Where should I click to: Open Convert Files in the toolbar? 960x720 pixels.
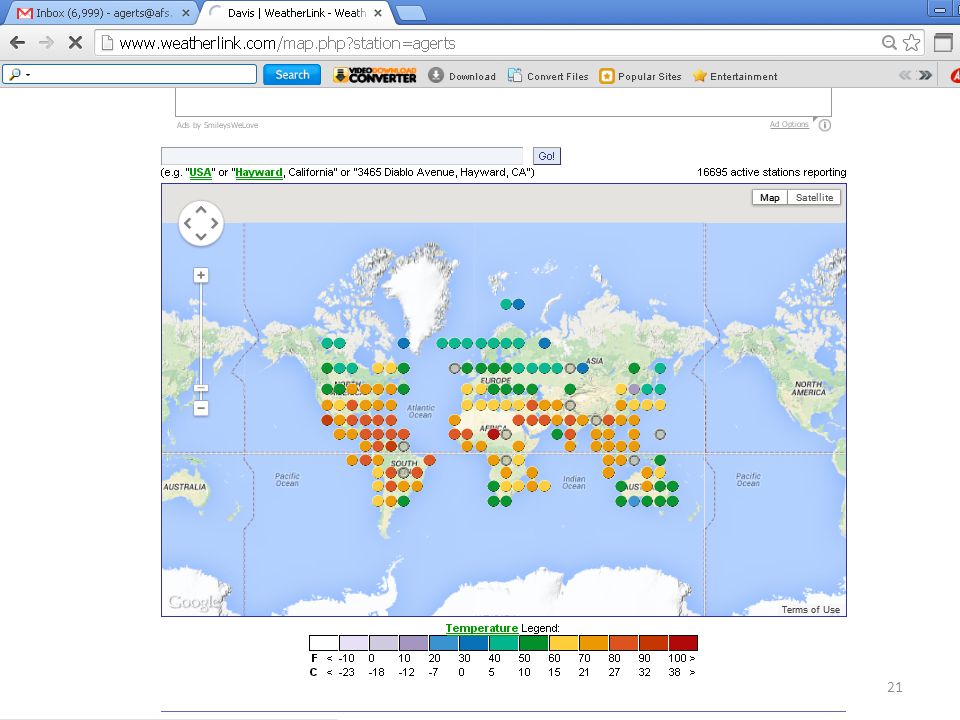click(548, 76)
